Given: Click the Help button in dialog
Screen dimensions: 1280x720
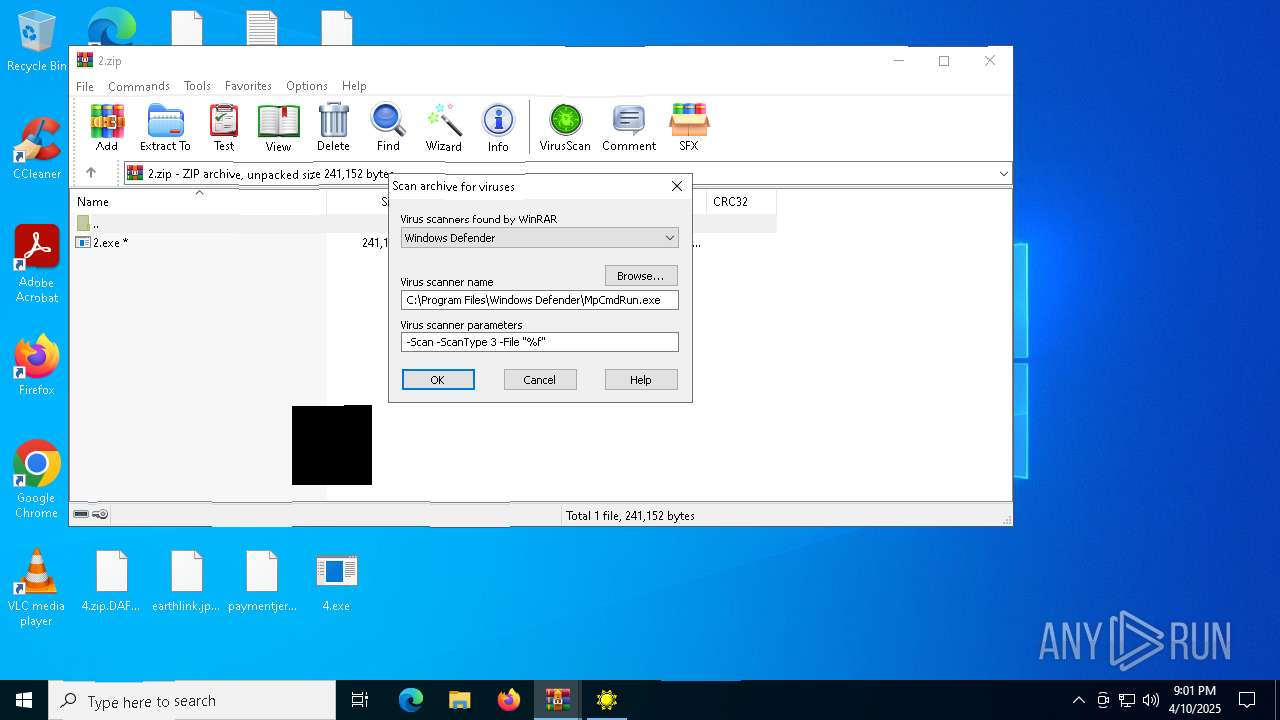Looking at the screenshot, I should point(641,380).
